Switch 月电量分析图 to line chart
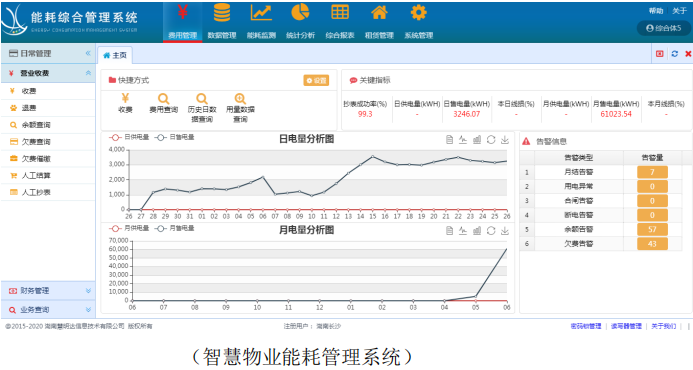Viewport: 693px width, 370px height. point(463,231)
